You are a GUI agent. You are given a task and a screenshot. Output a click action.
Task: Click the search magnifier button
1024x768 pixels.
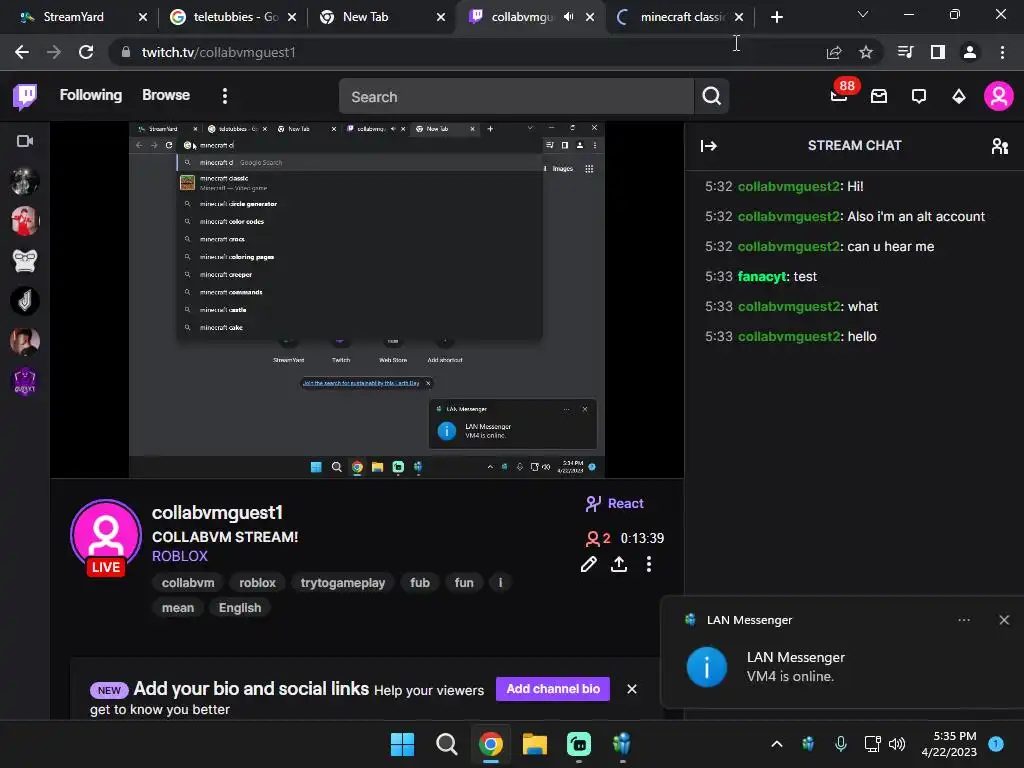(712, 97)
